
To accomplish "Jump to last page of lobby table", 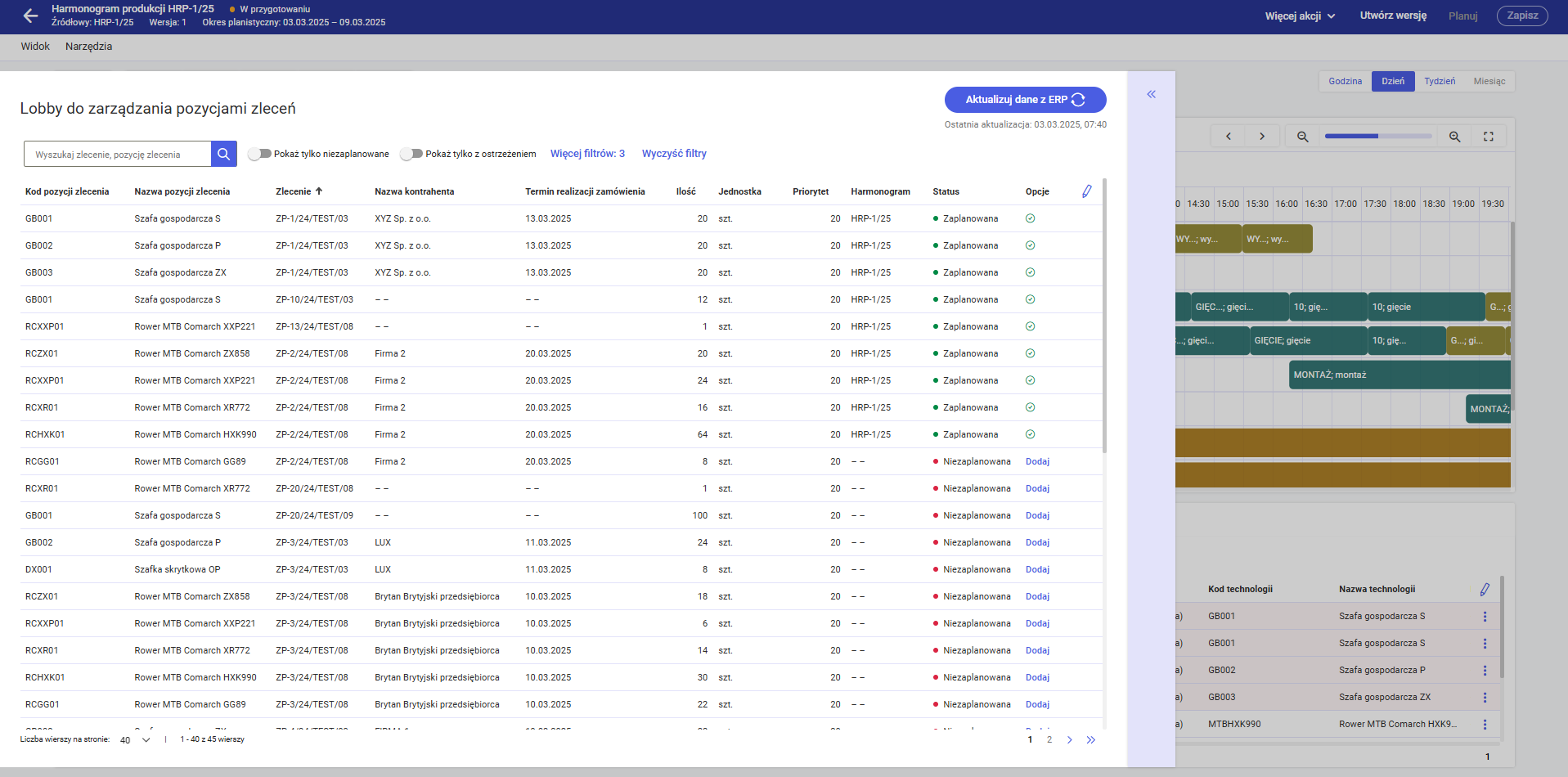I will pyautogui.click(x=1090, y=739).
